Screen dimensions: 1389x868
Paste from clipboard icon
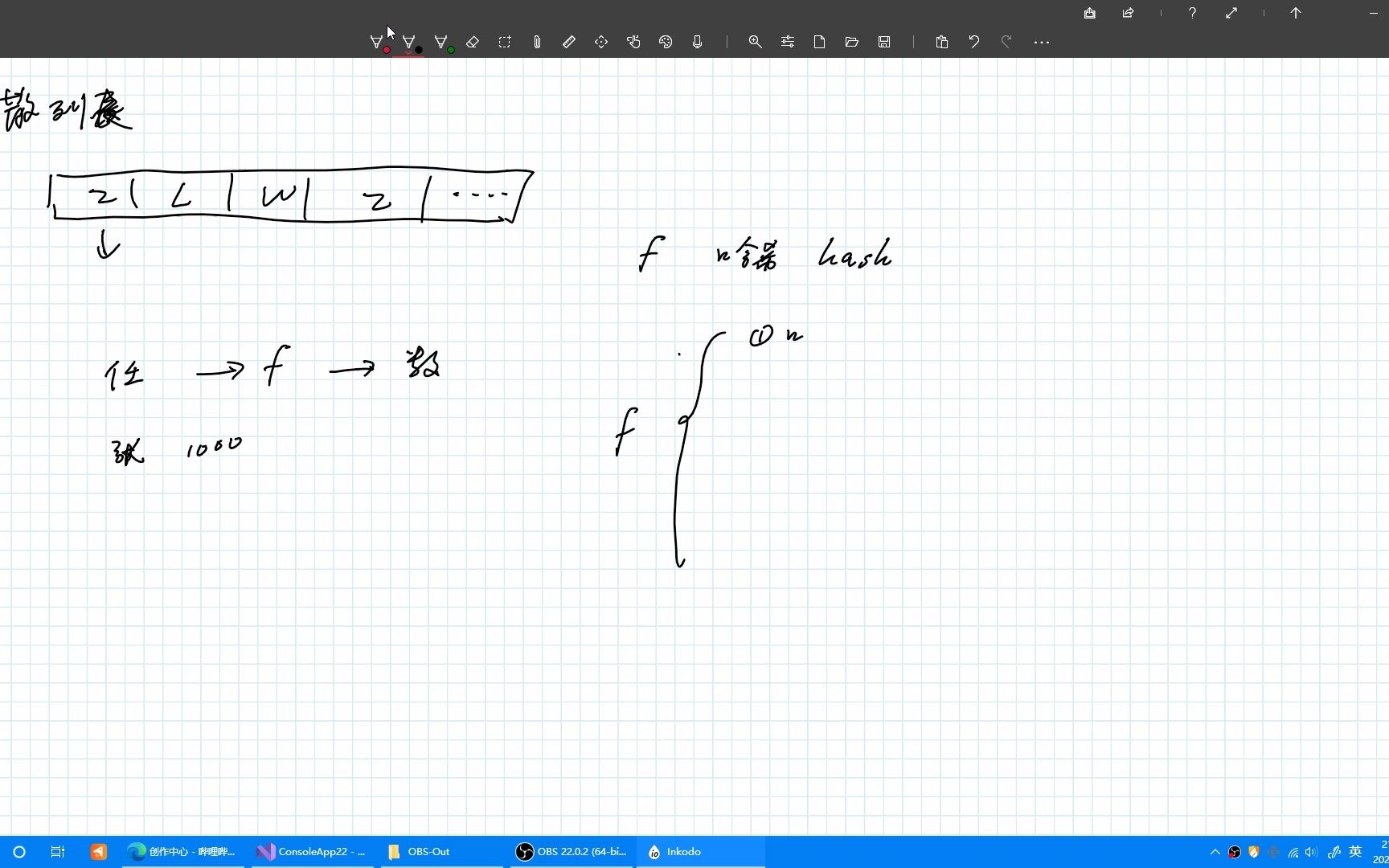tap(942, 42)
